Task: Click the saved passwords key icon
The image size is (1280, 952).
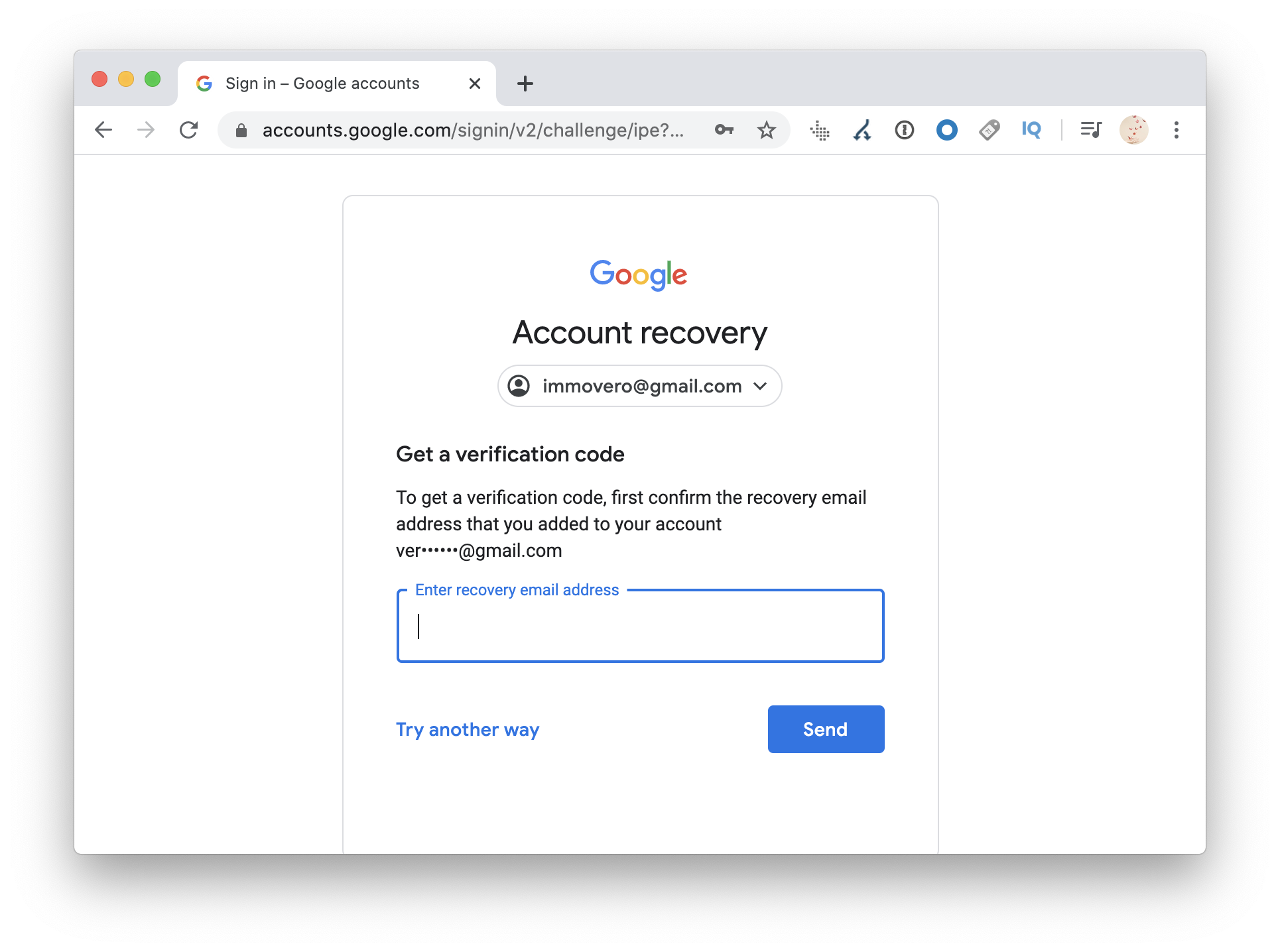Action: pyautogui.click(x=724, y=129)
